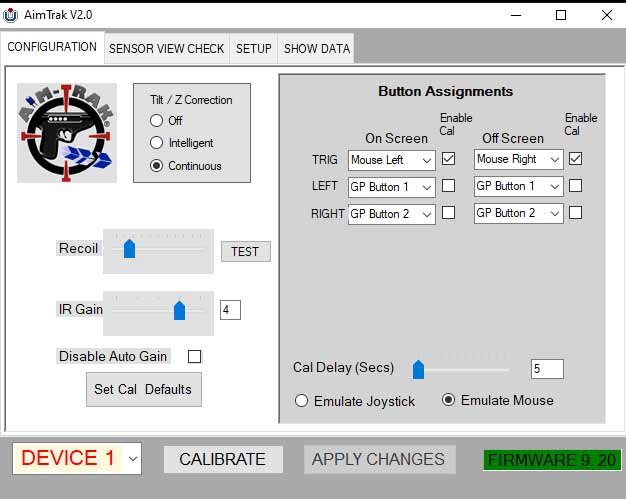Image resolution: width=626 pixels, height=499 pixels.
Task: Click APPLY CHANGES button
Action: [379, 459]
